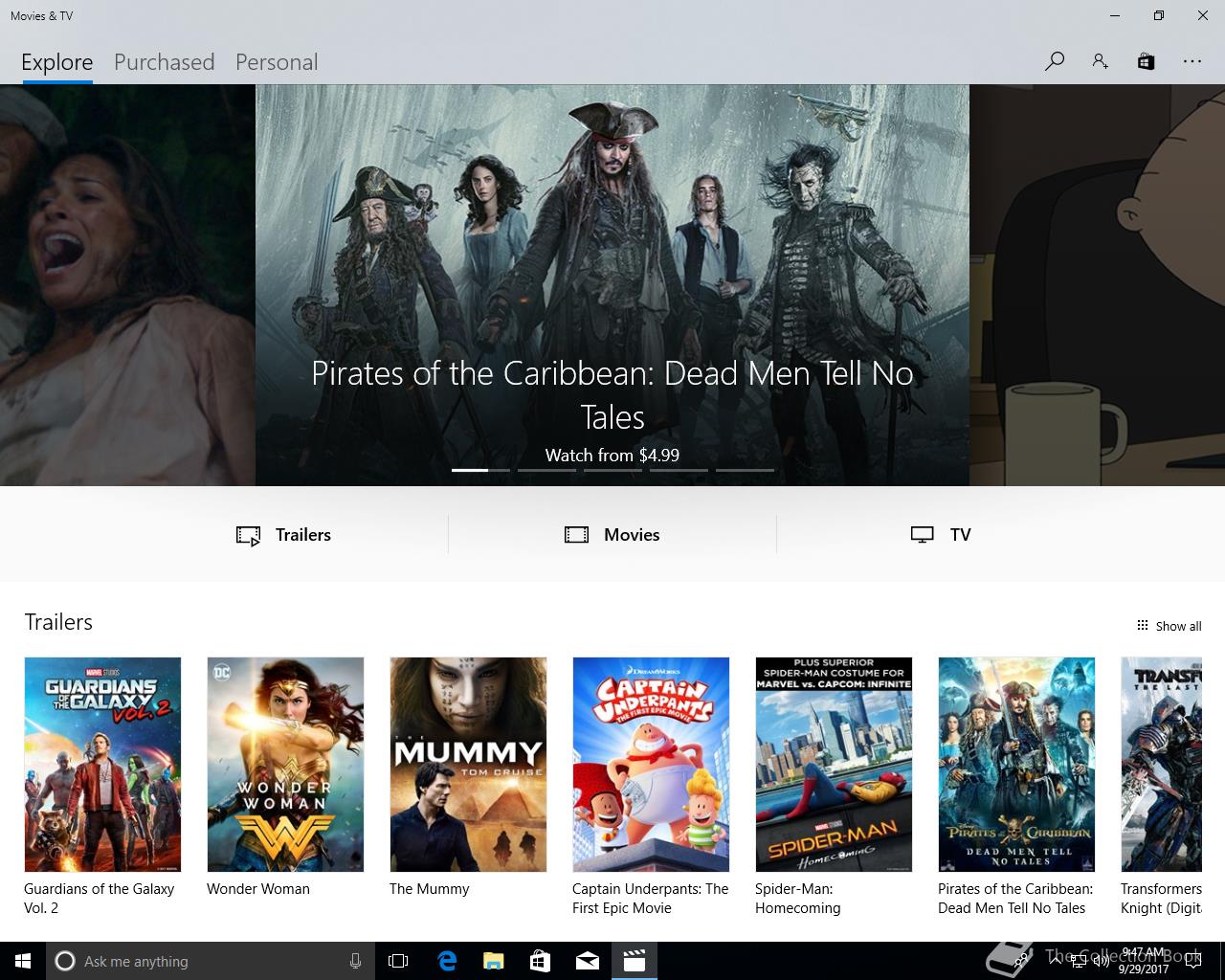Select the Trailers category label
The image size is (1225, 980).
point(303,535)
